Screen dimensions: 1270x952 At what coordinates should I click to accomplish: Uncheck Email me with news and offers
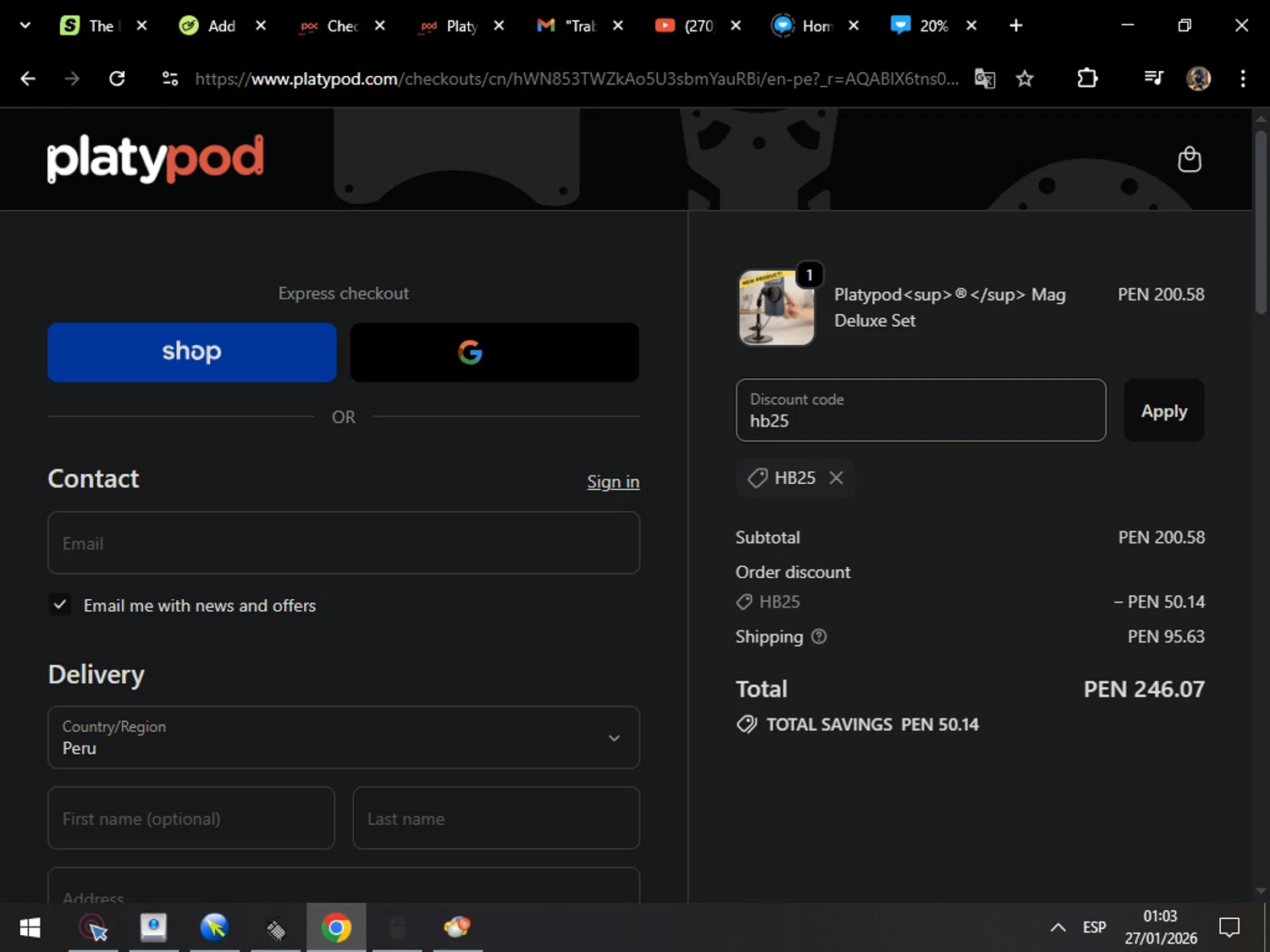[x=59, y=604]
